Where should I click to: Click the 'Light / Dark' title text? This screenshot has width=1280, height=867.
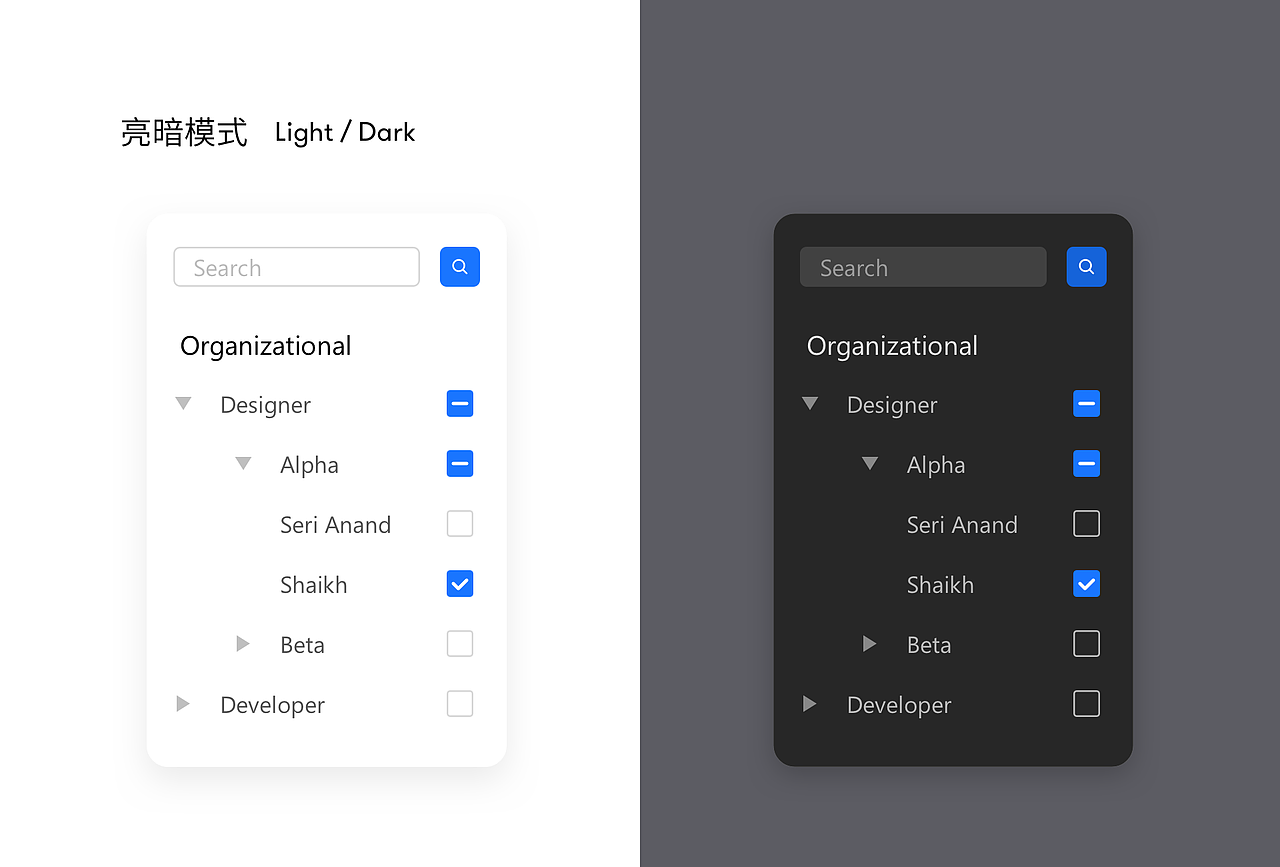click(x=345, y=132)
